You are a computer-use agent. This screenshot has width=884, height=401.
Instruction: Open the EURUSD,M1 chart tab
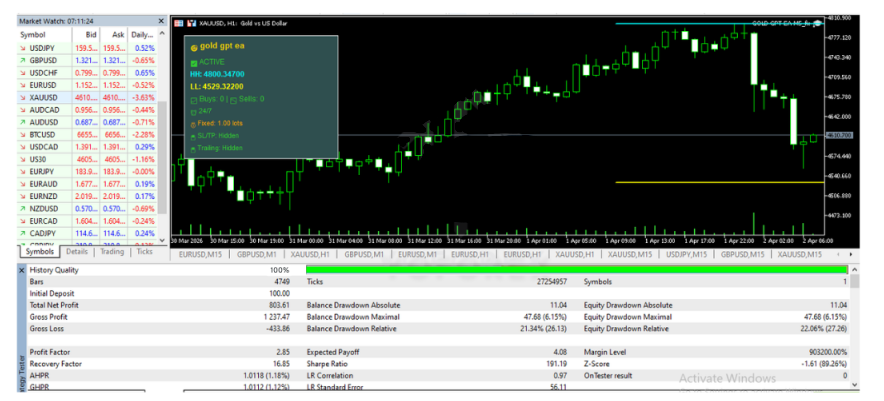417,255
